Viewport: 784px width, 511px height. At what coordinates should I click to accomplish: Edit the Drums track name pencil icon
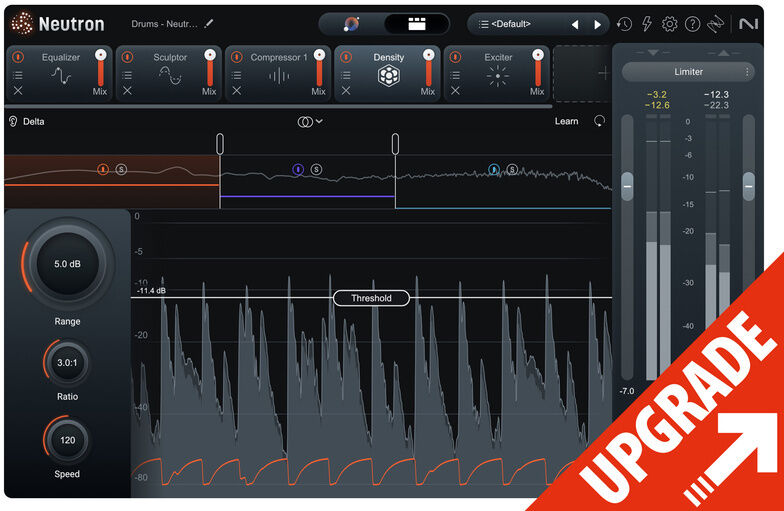tap(209, 24)
